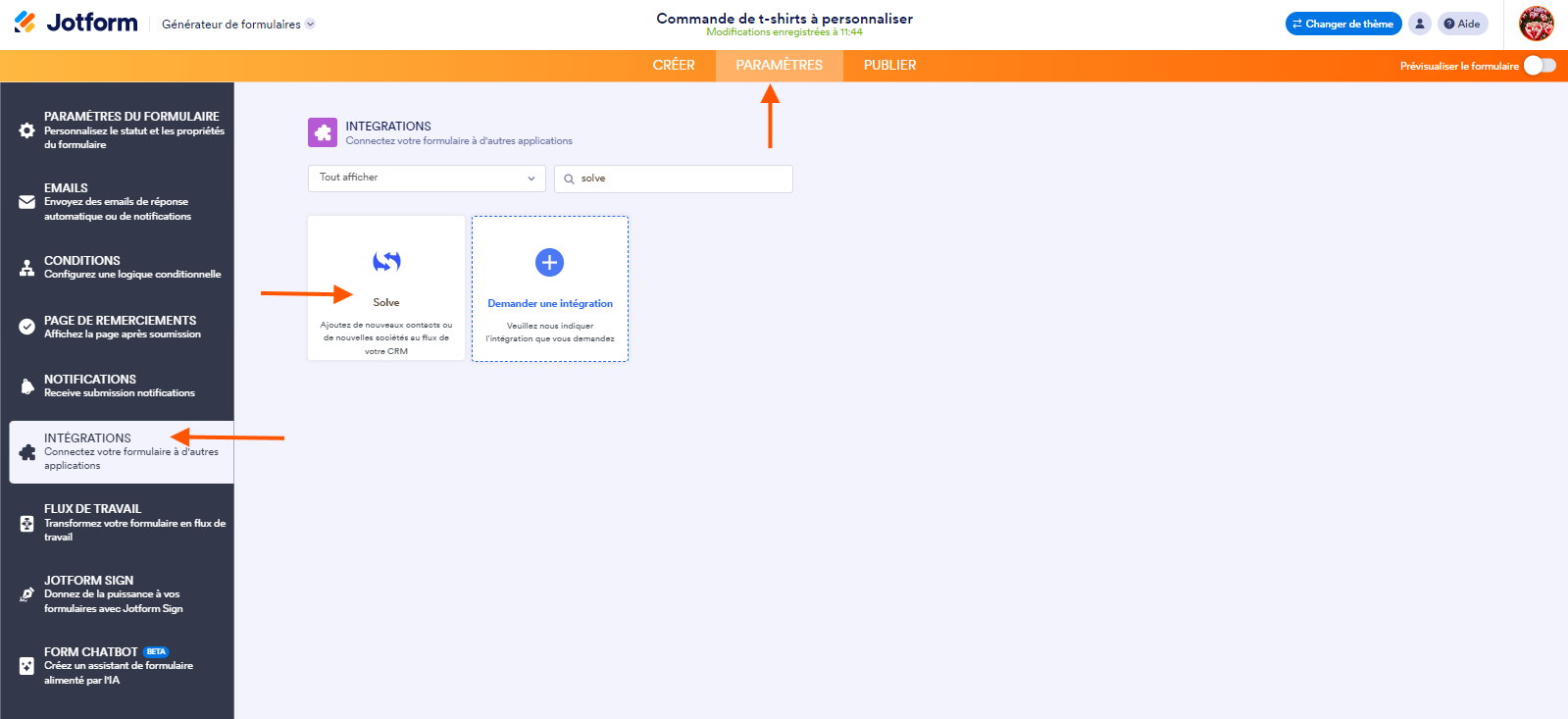Open the Solve integration card
The width and height of the screenshot is (1568, 719).
coord(386,288)
